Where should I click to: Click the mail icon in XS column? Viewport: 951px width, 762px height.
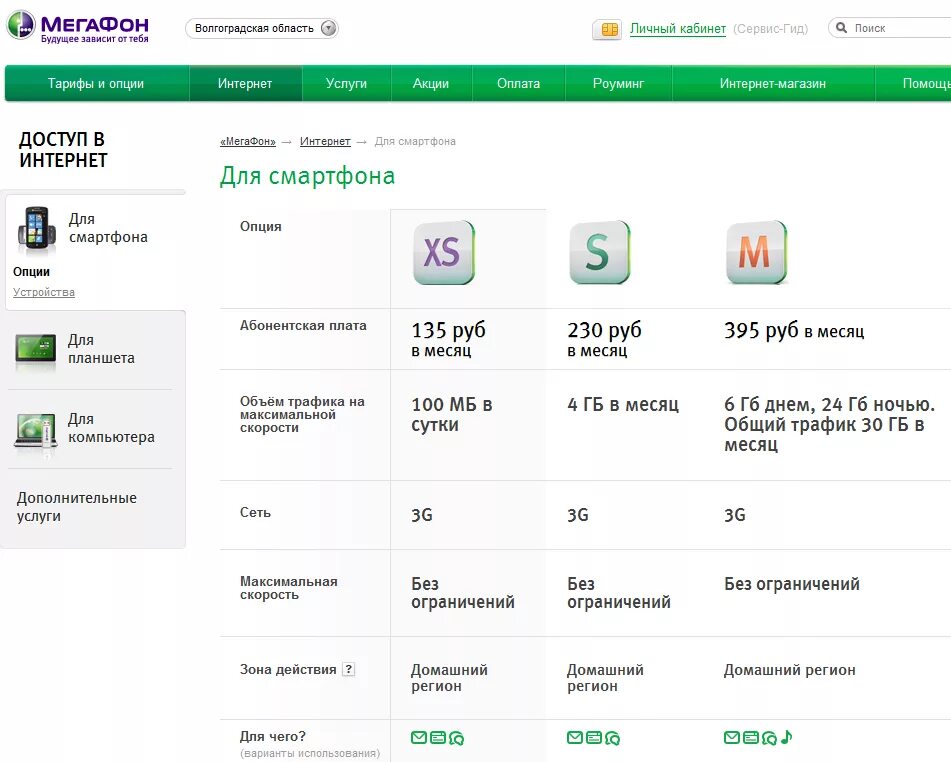(419, 738)
